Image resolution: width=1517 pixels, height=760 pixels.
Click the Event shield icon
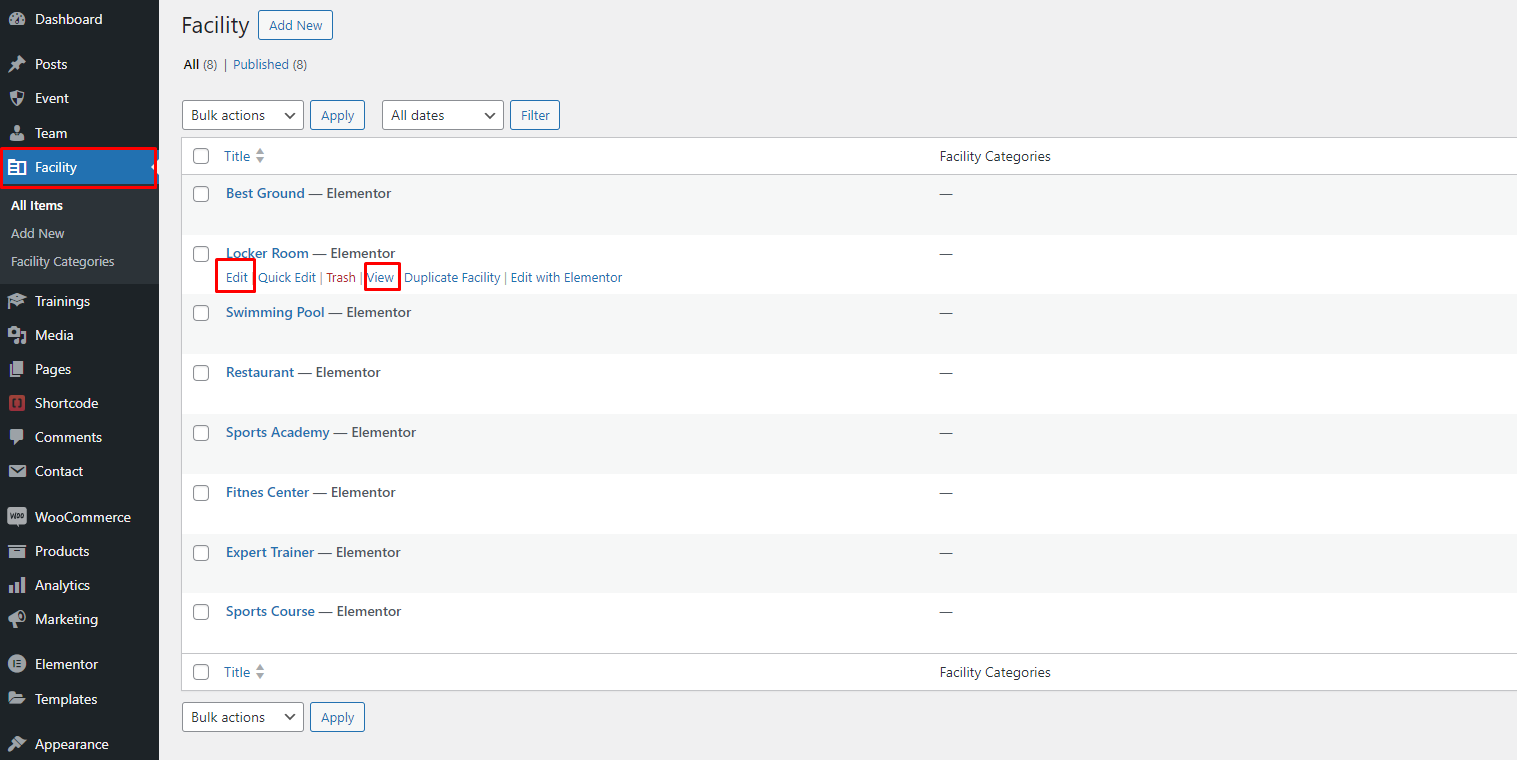coord(17,98)
